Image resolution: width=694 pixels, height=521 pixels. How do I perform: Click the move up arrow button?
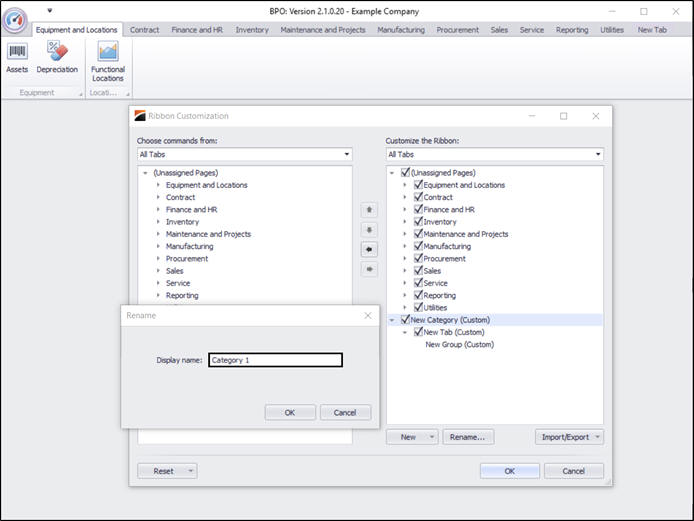point(369,209)
